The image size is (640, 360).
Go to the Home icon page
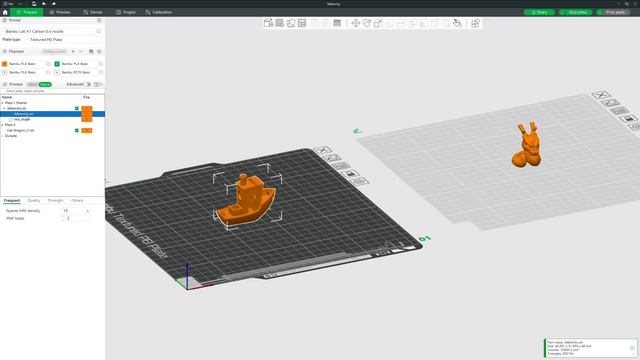5,12
